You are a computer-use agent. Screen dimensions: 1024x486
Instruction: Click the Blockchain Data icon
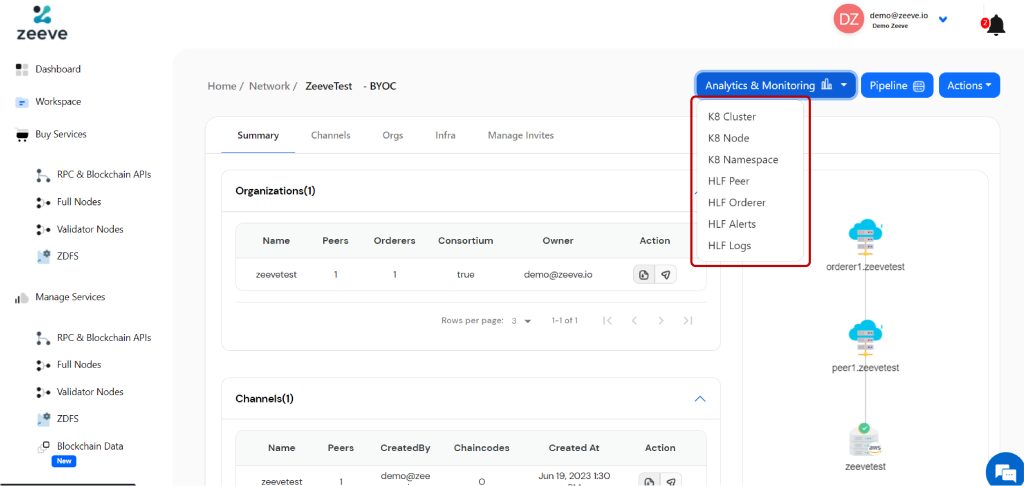[43, 447]
